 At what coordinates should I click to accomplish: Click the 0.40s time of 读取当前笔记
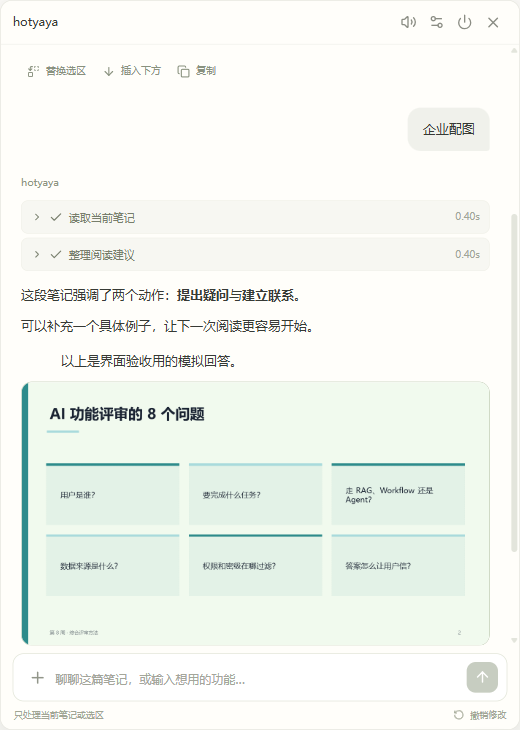tap(467, 216)
